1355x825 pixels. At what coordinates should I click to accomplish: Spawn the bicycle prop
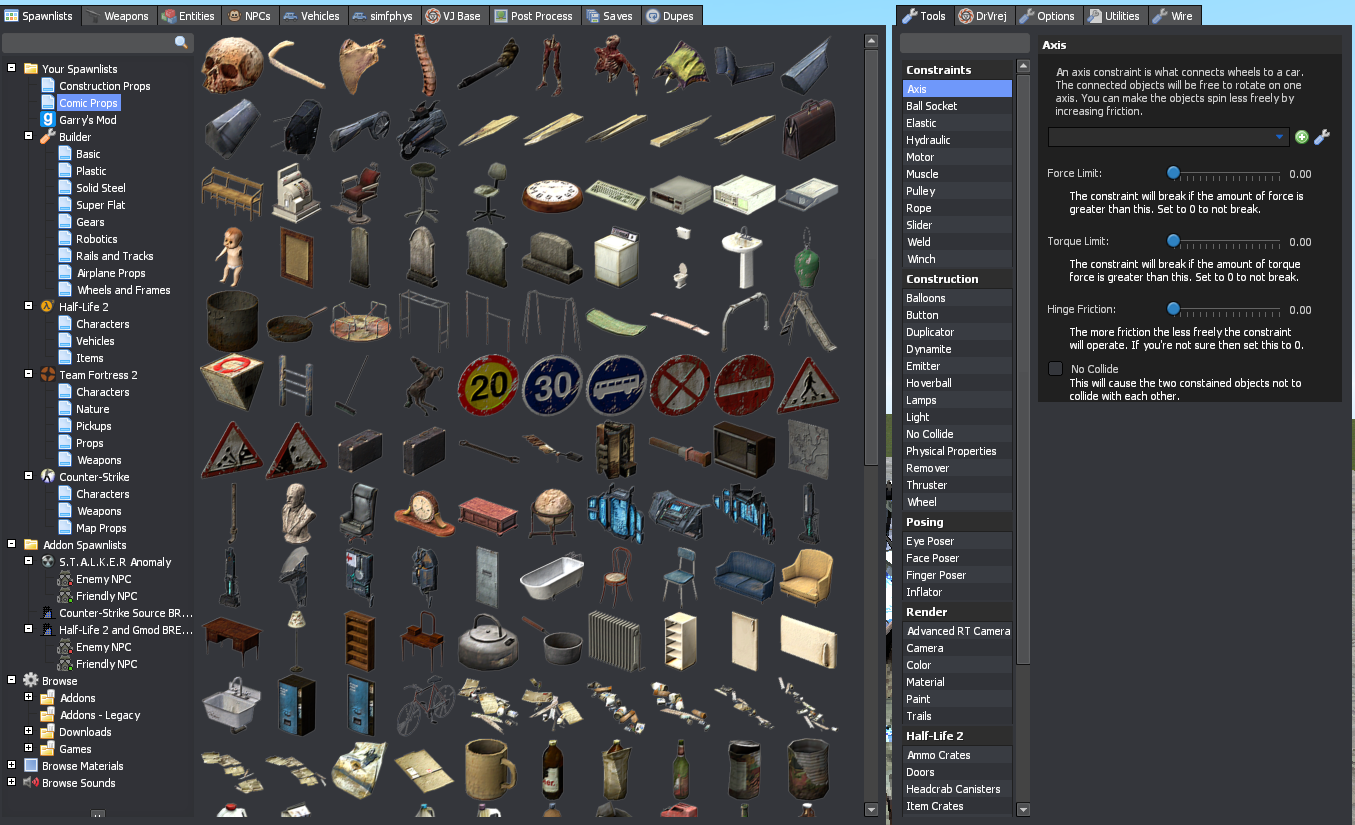click(425, 707)
